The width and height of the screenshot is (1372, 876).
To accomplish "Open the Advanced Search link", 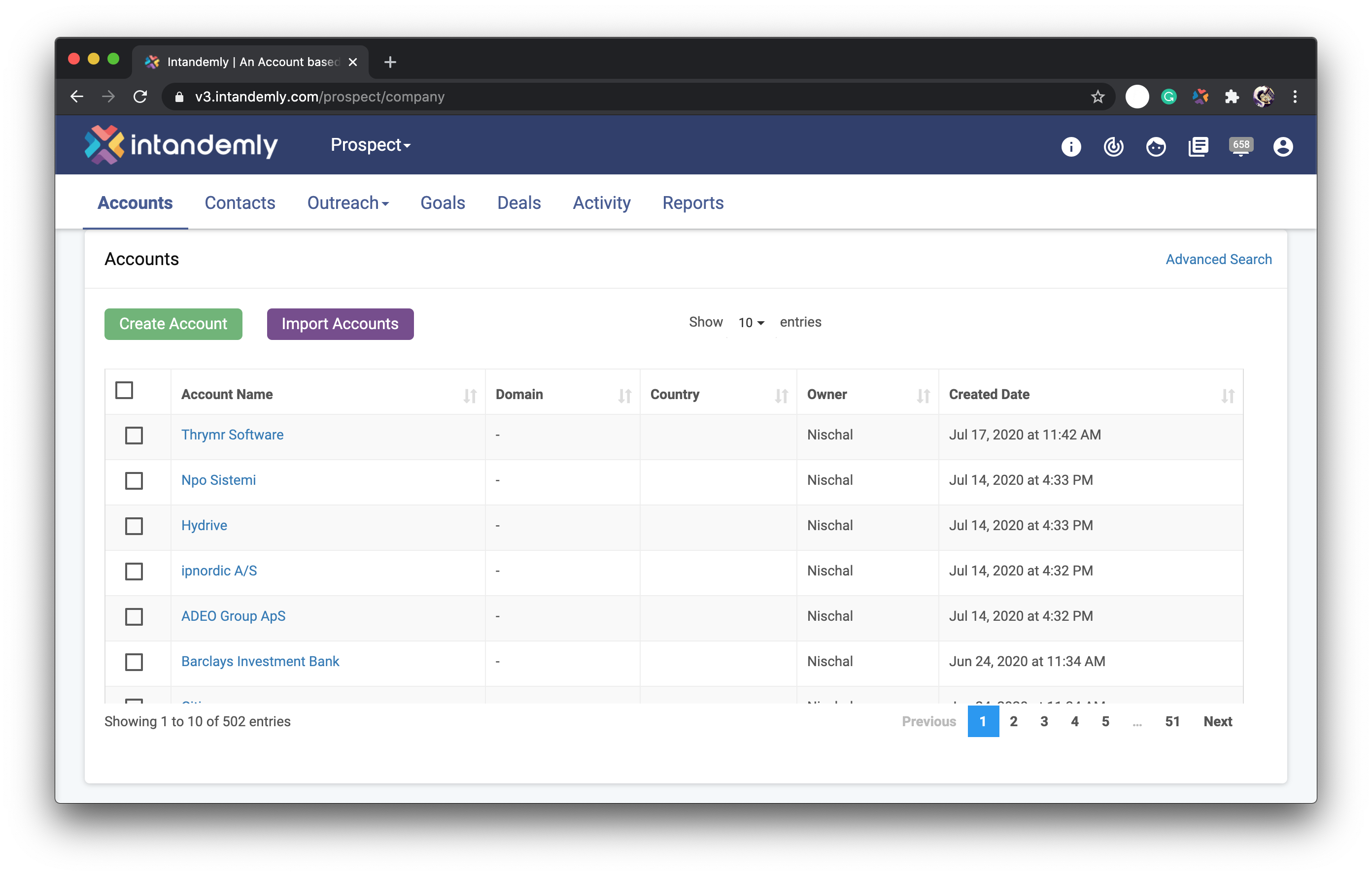I will coord(1218,259).
